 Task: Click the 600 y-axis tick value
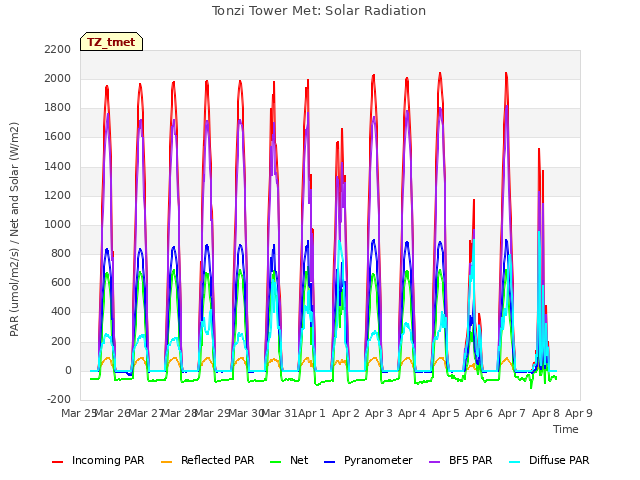coord(61,283)
